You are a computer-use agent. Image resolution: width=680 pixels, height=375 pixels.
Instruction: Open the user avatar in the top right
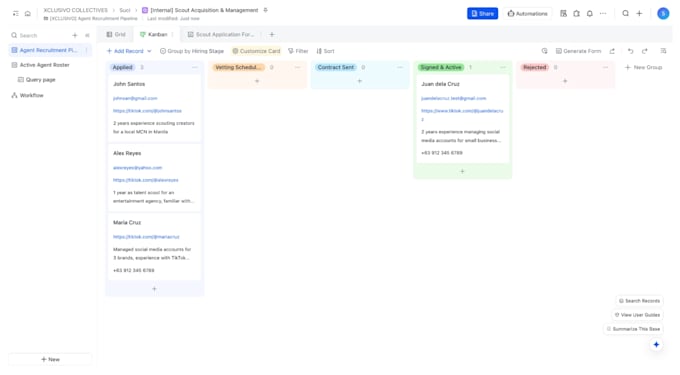tap(663, 13)
